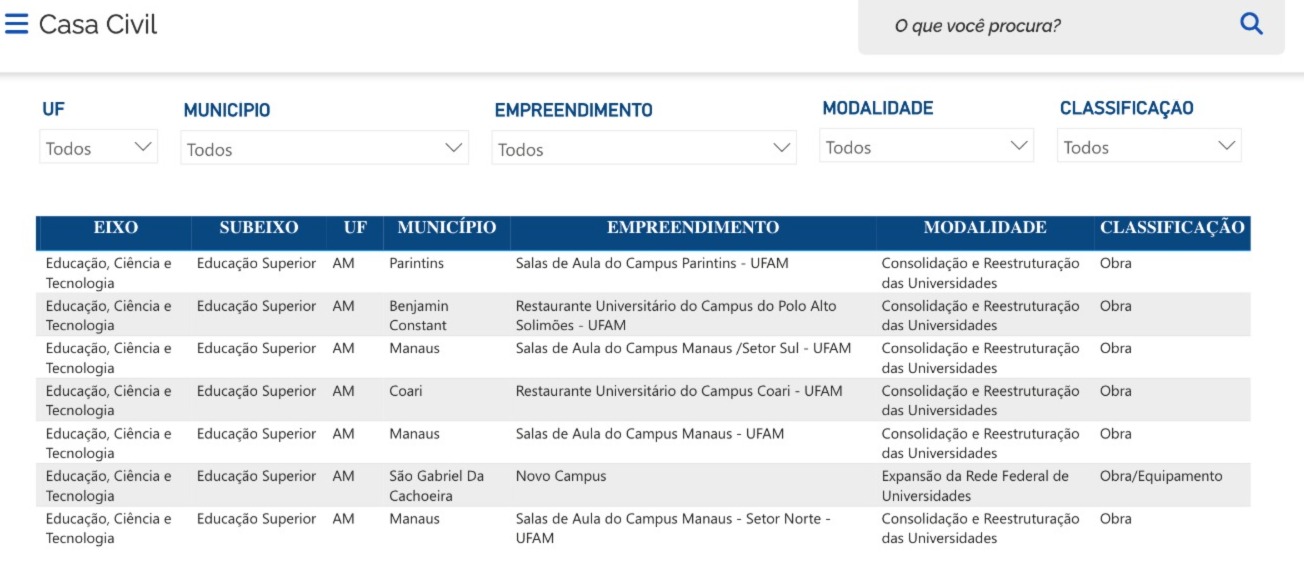Sort by the SUBEIXO column header

point(259,228)
